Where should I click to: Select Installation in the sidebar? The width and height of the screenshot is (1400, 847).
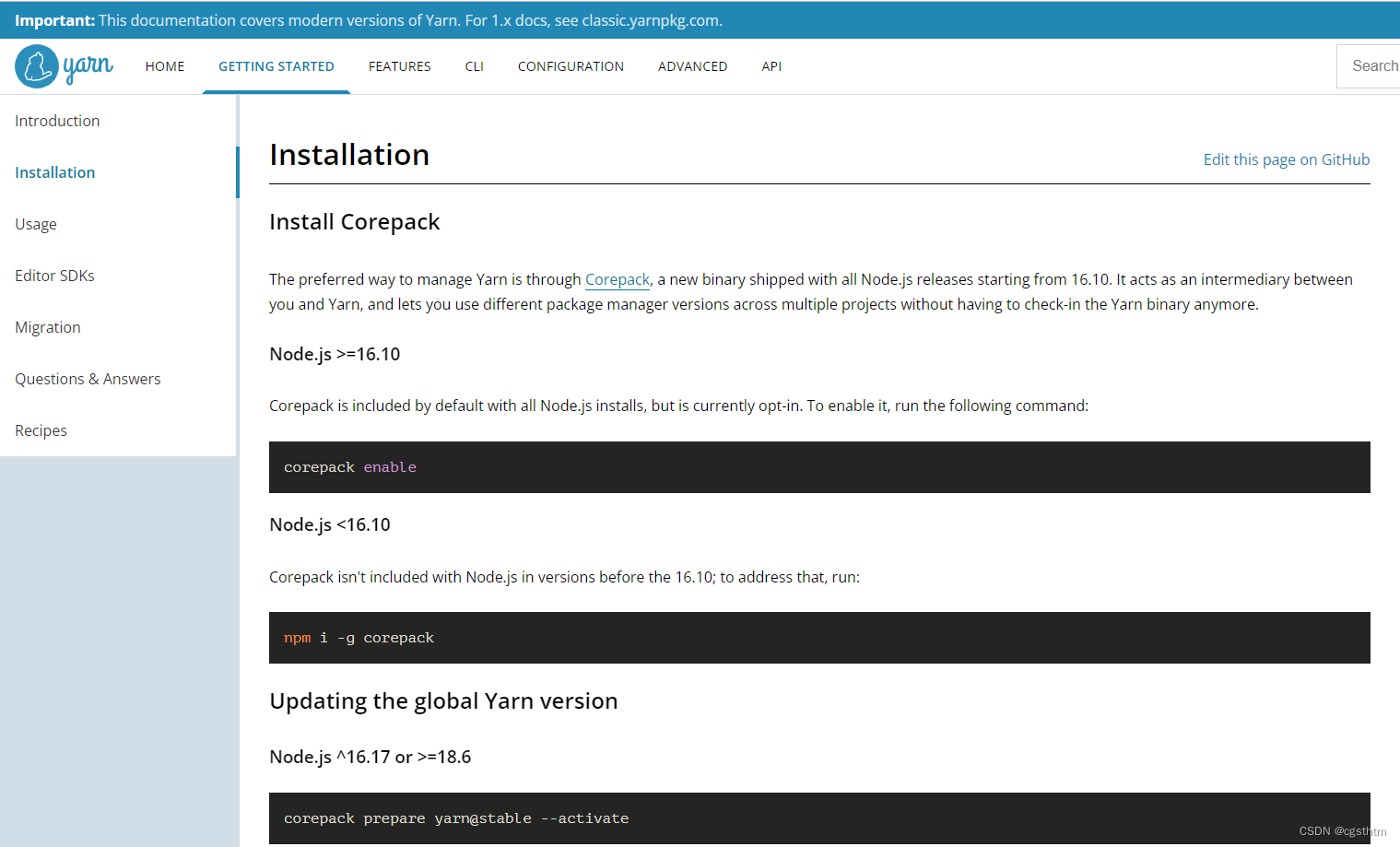tap(55, 172)
